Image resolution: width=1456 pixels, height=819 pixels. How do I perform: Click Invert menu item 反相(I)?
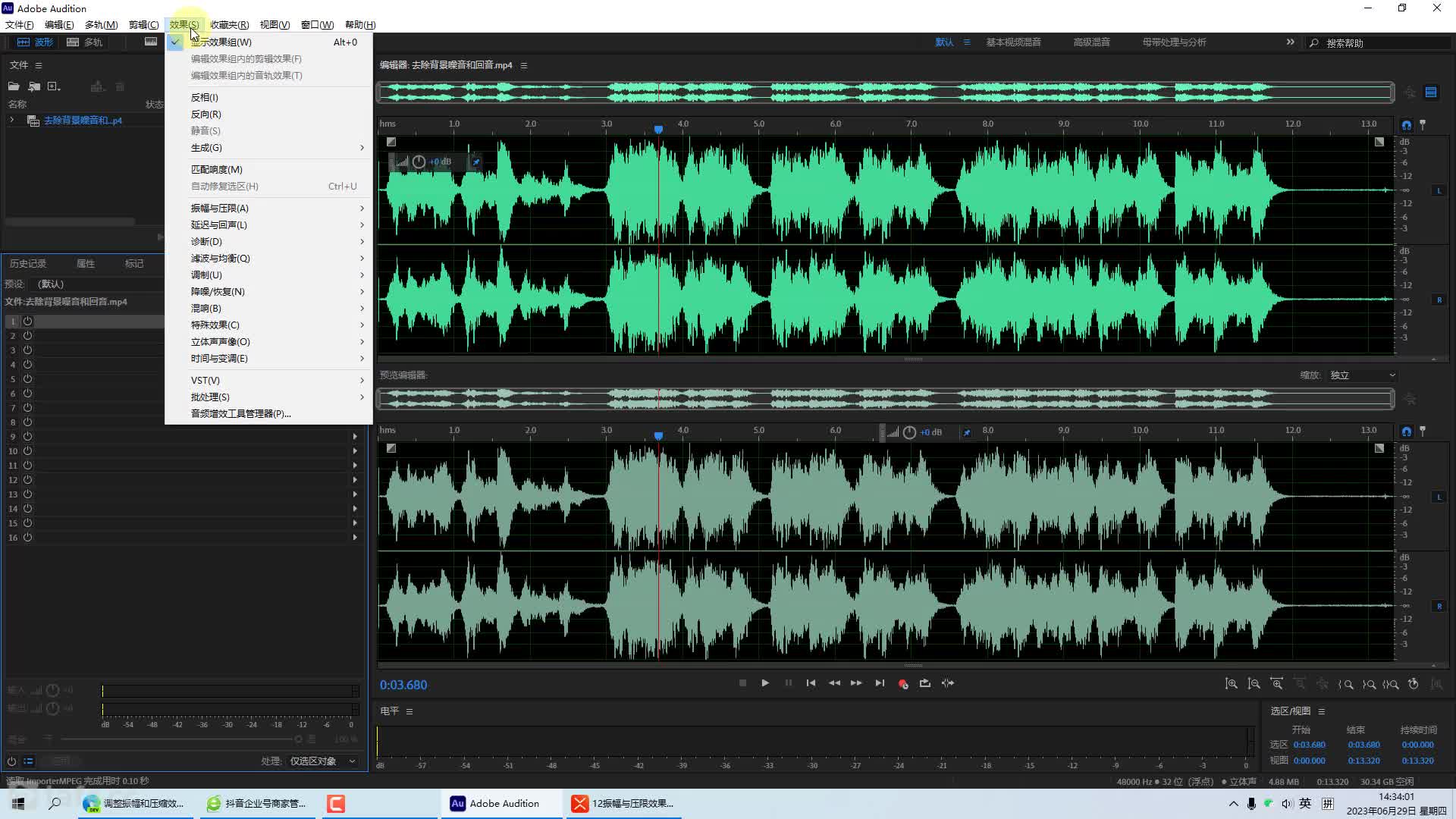click(268, 97)
